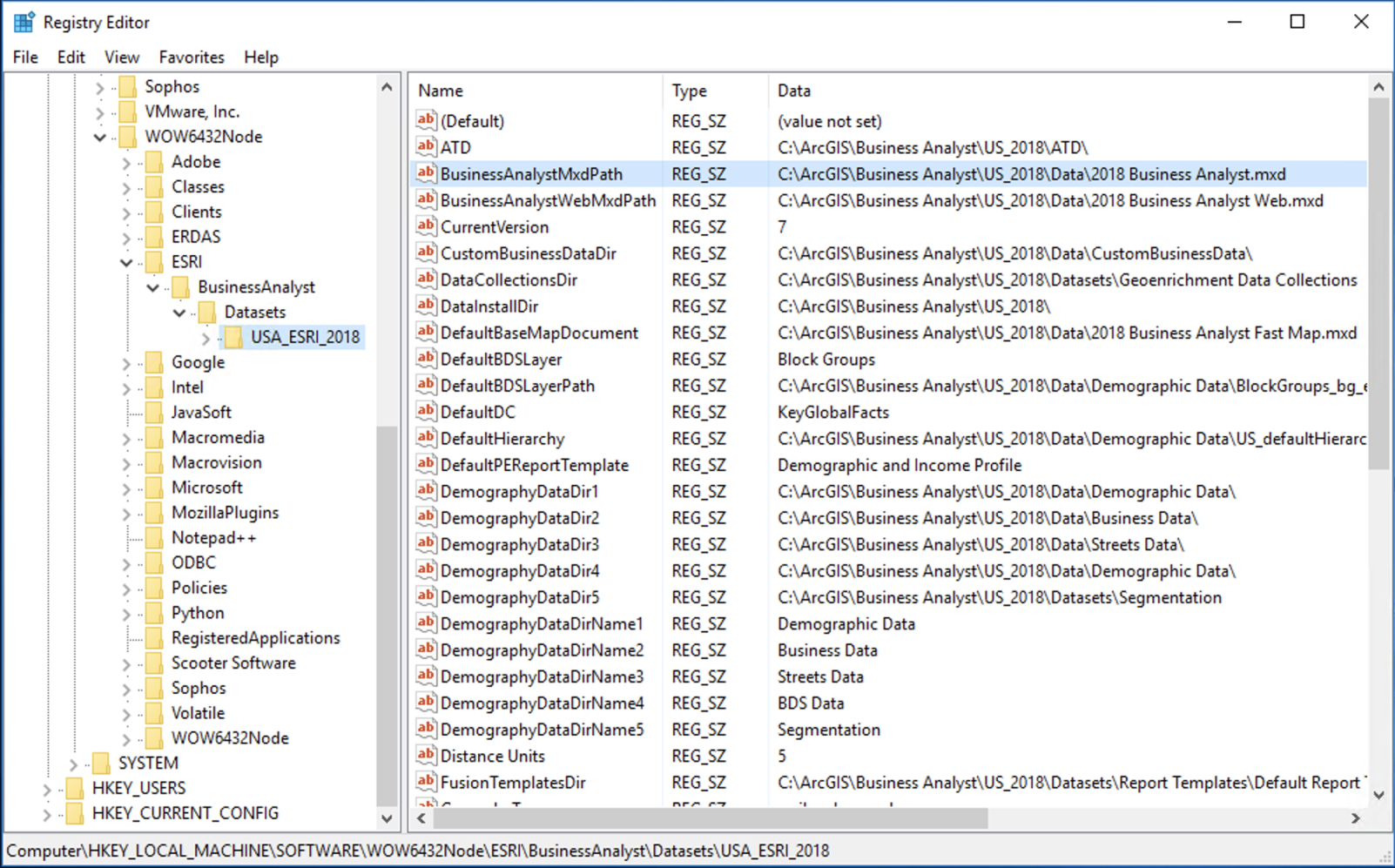The image size is (1395, 868).
Task: Click the string icon of the ATD value
Action: pyautogui.click(x=426, y=146)
